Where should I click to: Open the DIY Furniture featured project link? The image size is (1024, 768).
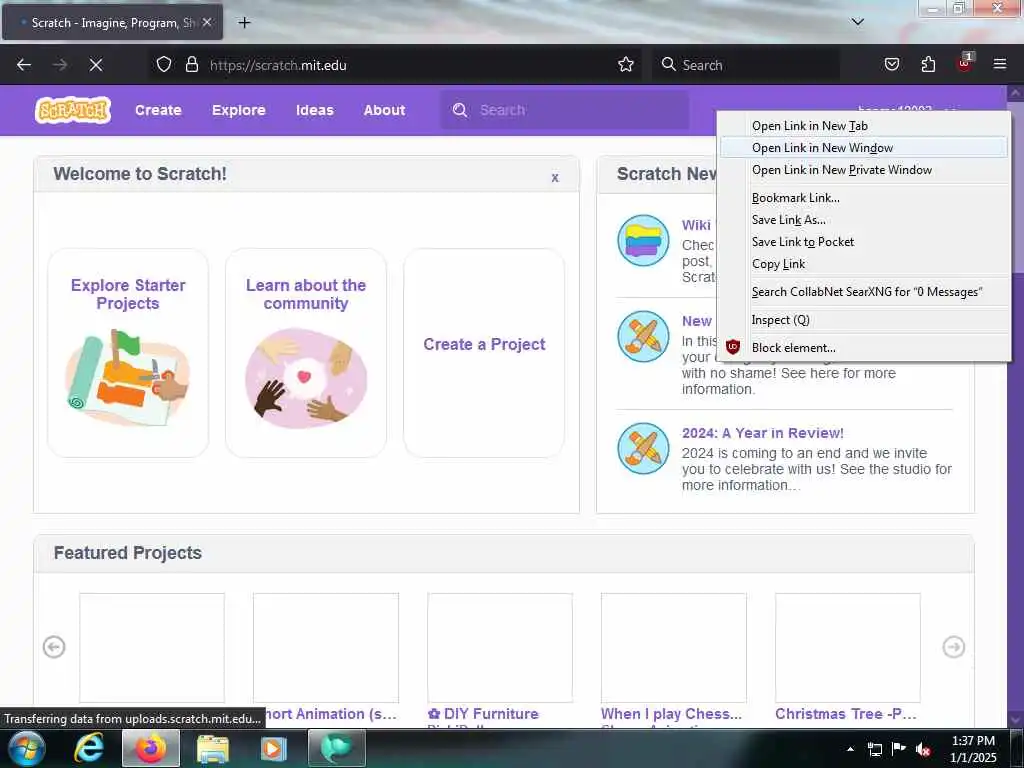coord(483,714)
